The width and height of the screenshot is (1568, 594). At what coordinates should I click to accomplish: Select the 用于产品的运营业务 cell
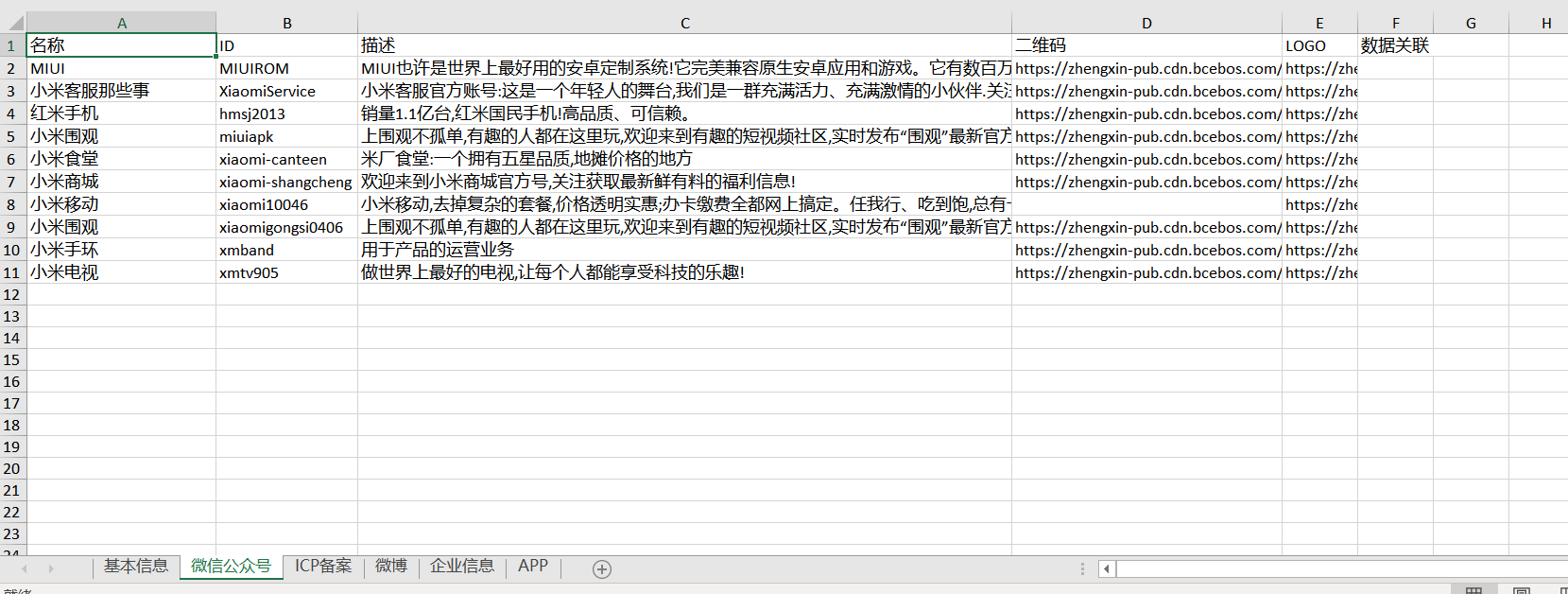(x=685, y=250)
